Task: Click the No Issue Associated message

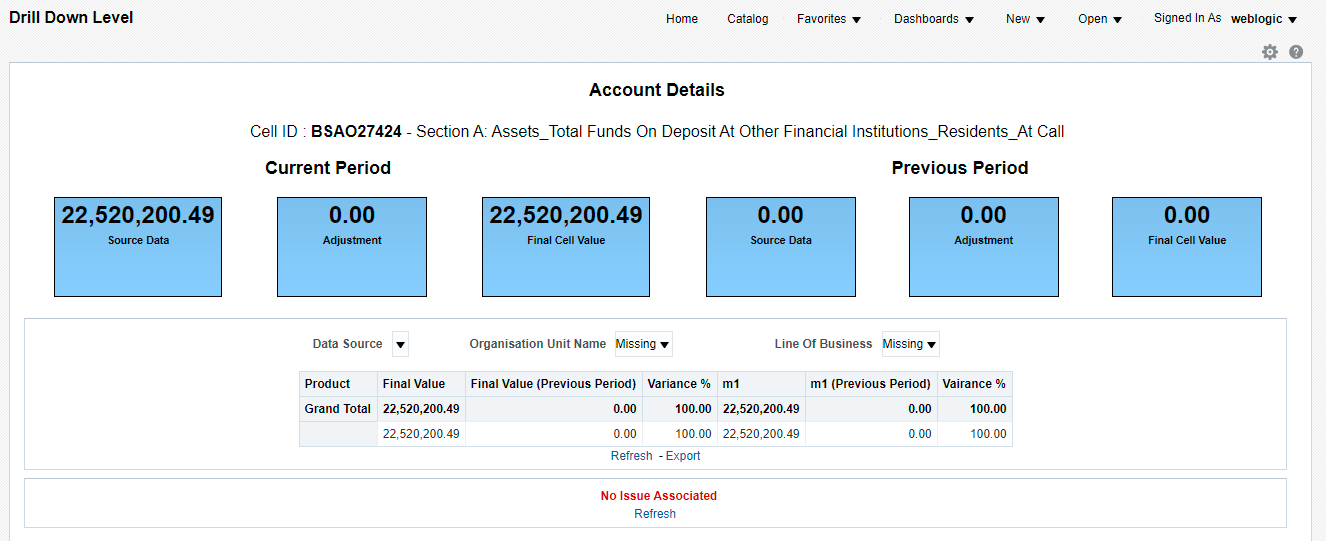Action: (x=659, y=496)
